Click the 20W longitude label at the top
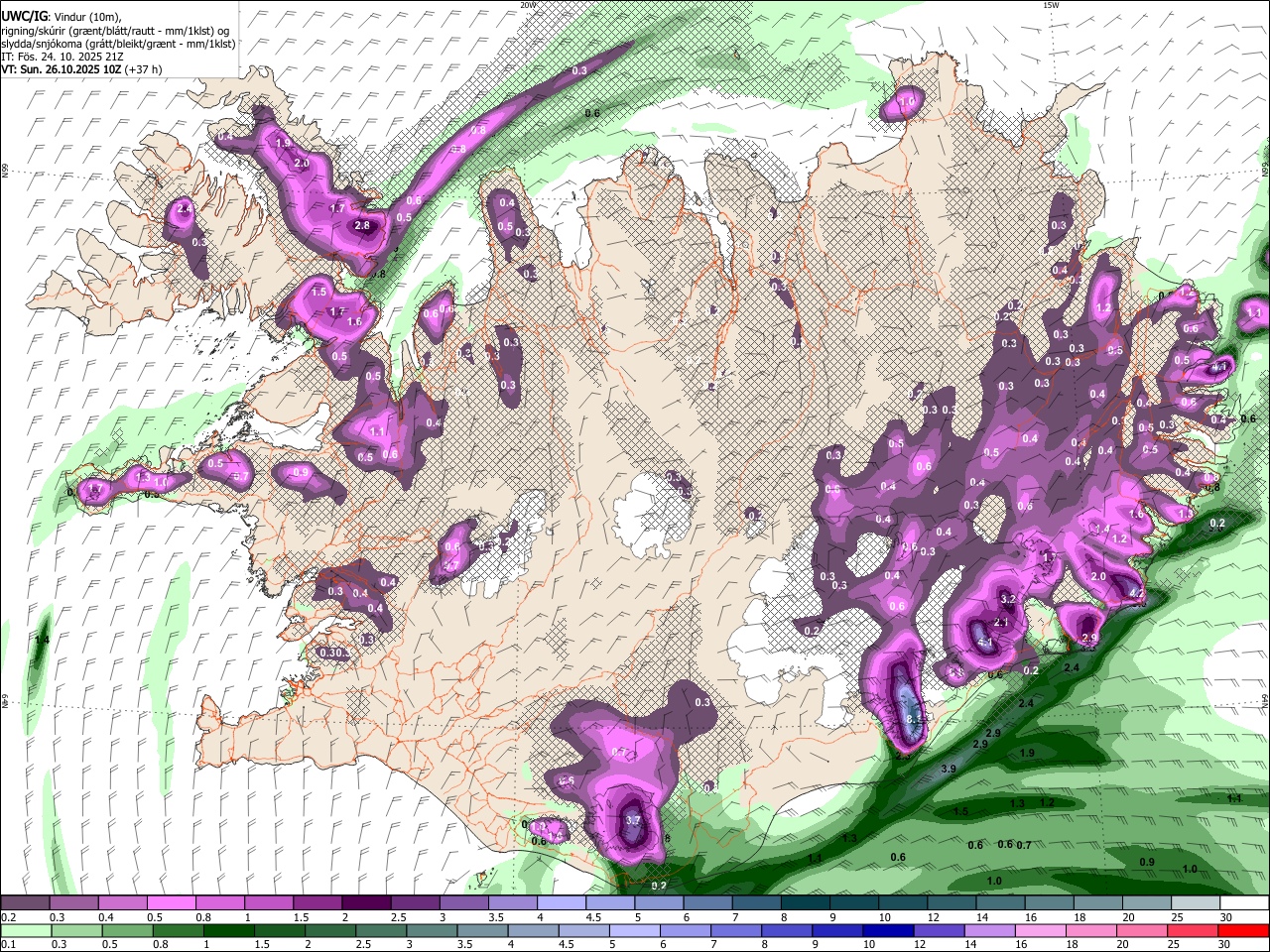1270x952 pixels. click(x=528, y=5)
